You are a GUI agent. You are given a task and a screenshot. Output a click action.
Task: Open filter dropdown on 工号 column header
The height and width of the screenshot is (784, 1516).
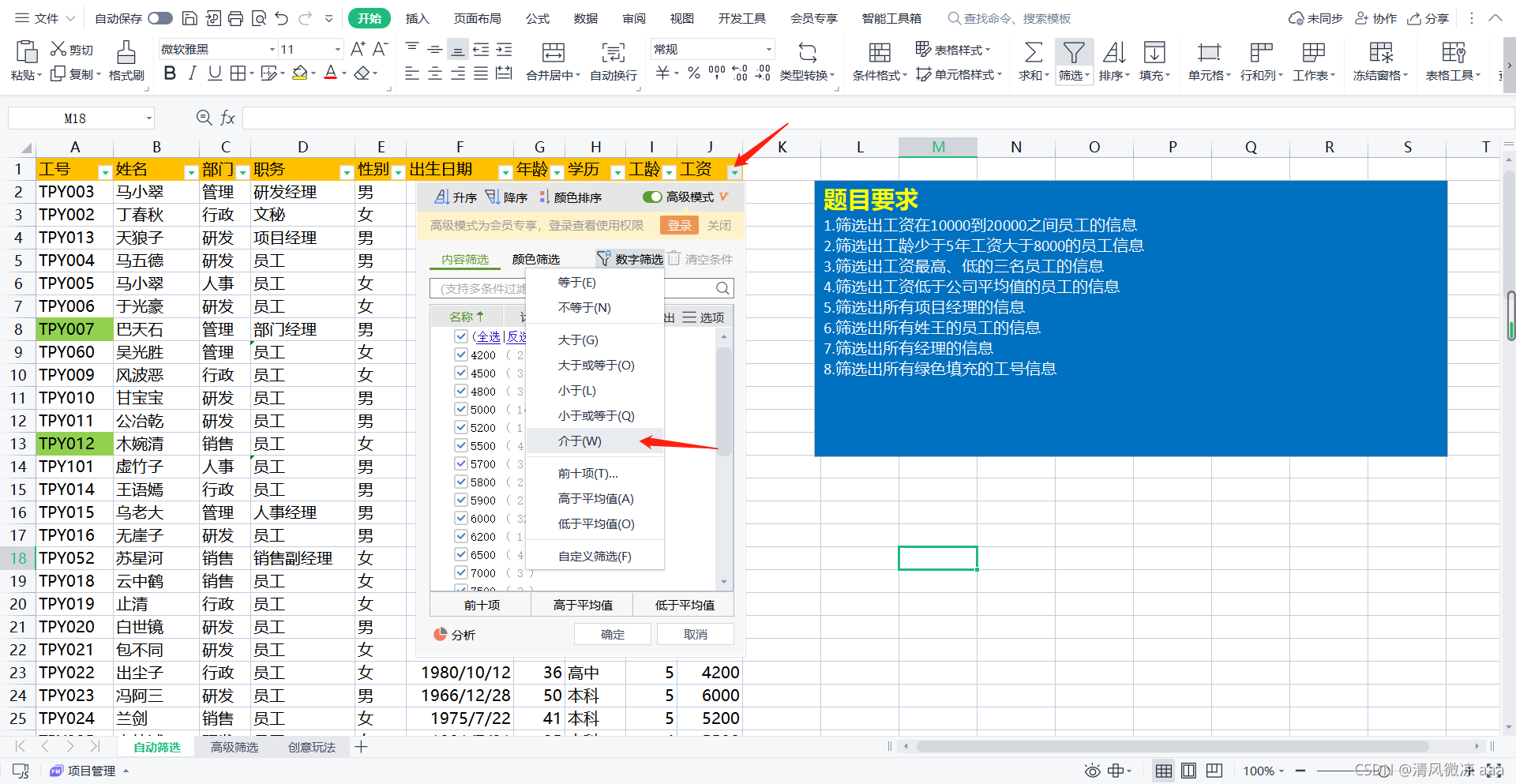[x=104, y=171]
